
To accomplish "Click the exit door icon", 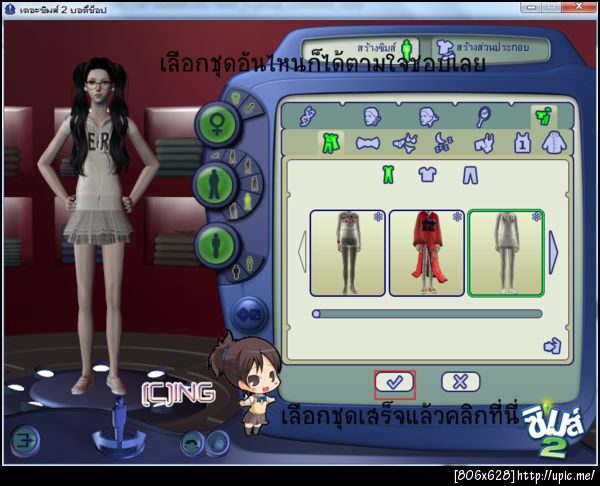I will coord(25,441).
